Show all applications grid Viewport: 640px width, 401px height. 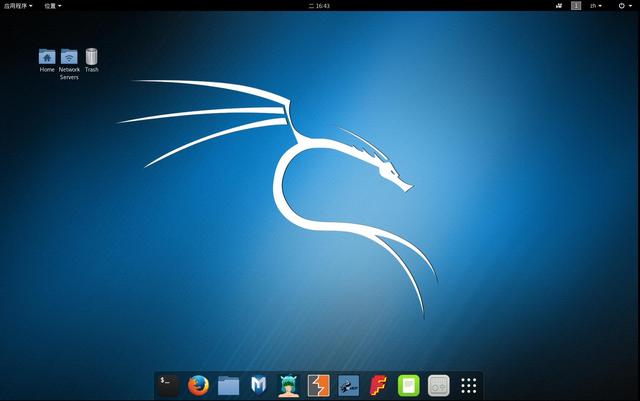[x=469, y=385]
